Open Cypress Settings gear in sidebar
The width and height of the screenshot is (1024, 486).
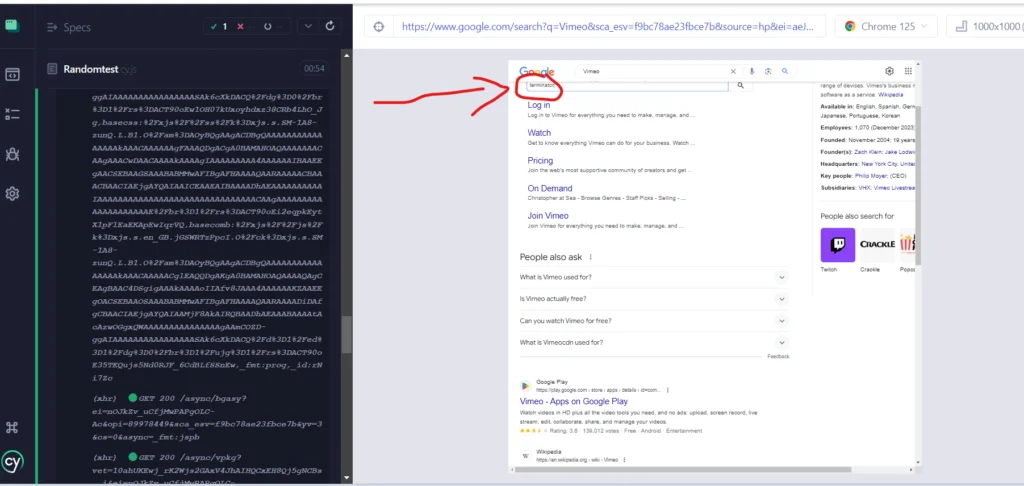click(x=12, y=194)
